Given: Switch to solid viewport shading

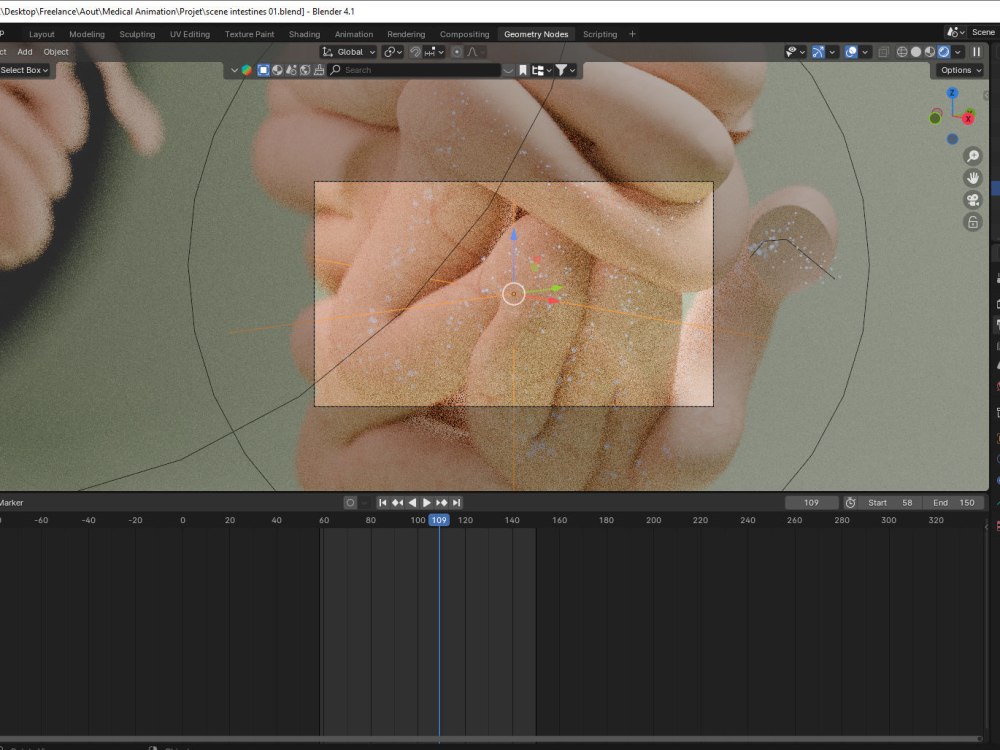Looking at the screenshot, I should 916,52.
